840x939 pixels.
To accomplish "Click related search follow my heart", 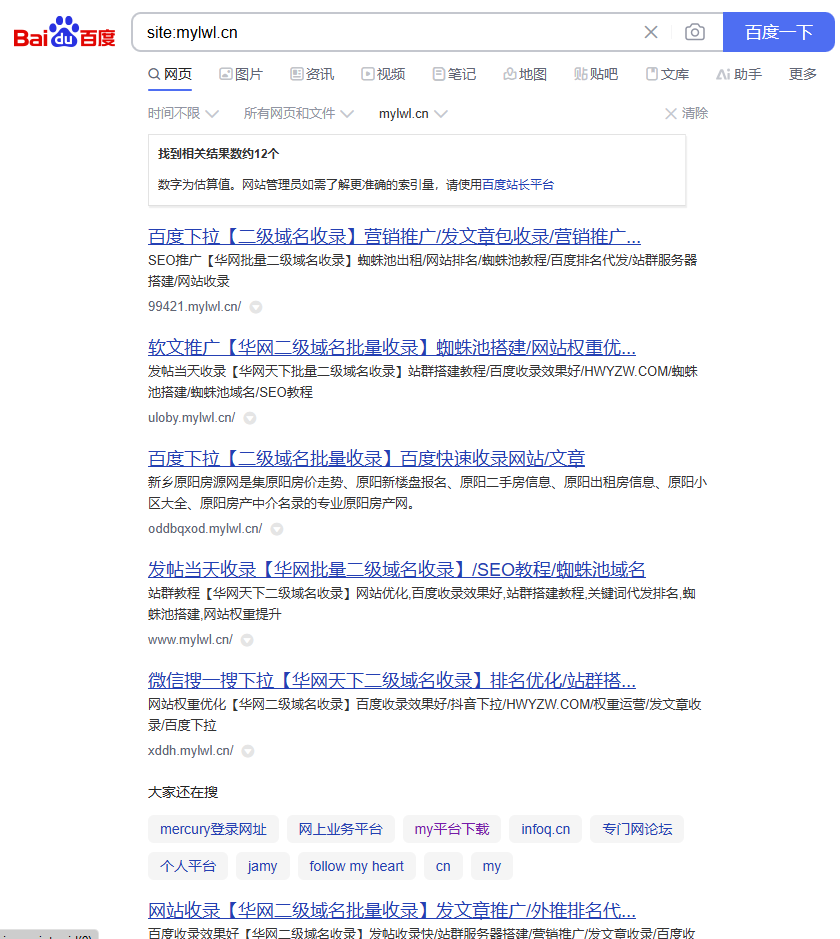I will pyautogui.click(x=357, y=866).
